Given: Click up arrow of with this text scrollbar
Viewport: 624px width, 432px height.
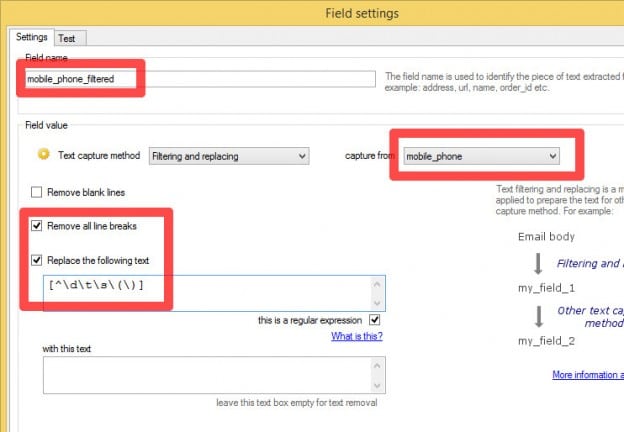Looking at the screenshot, I should pyautogui.click(x=378, y=366).
